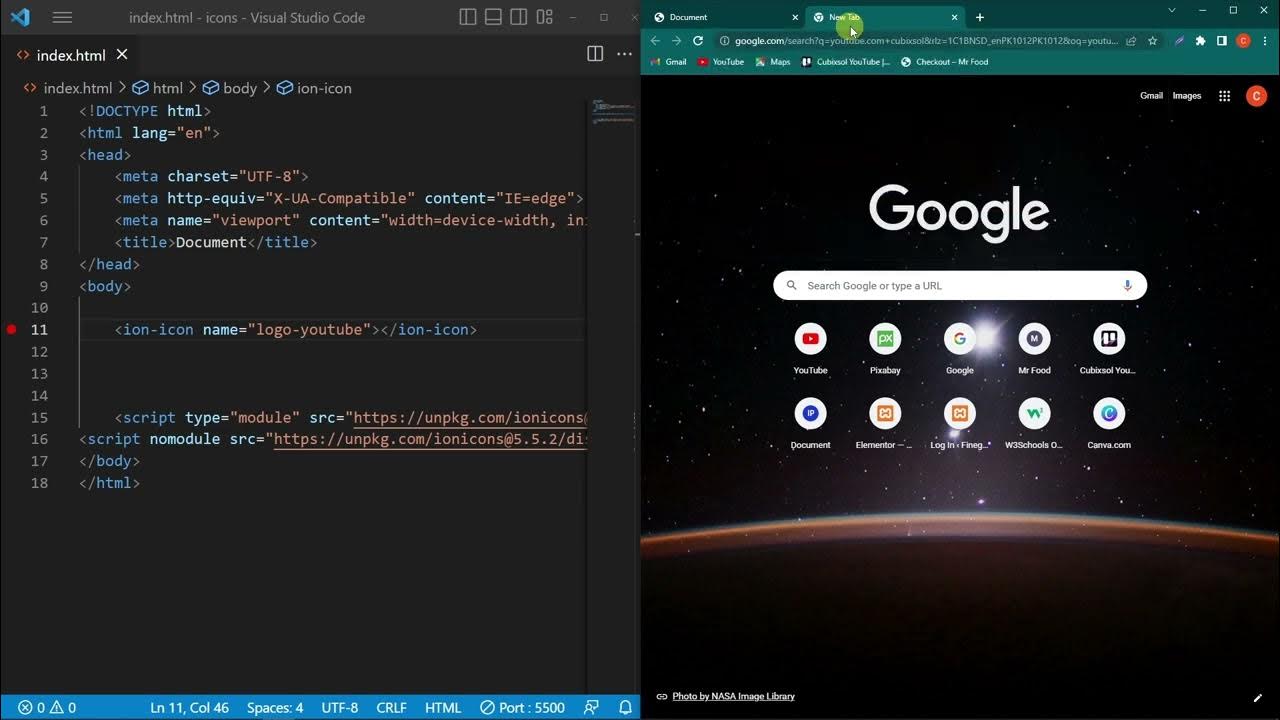Share this page icon in address bar
The width and height of the screenshot is (1280, 720).
(1131, 41)
